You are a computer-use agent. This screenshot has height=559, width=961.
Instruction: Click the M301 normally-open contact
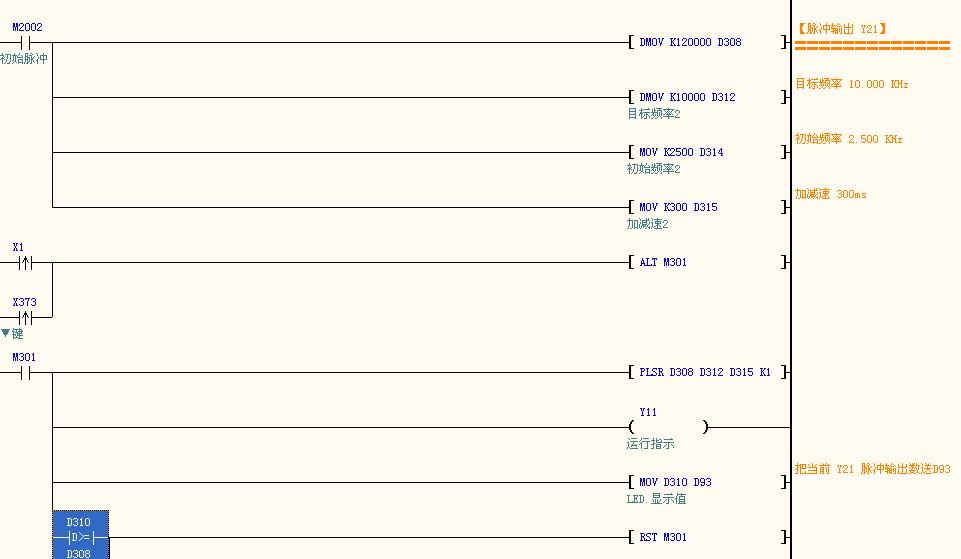pos(26,373)
